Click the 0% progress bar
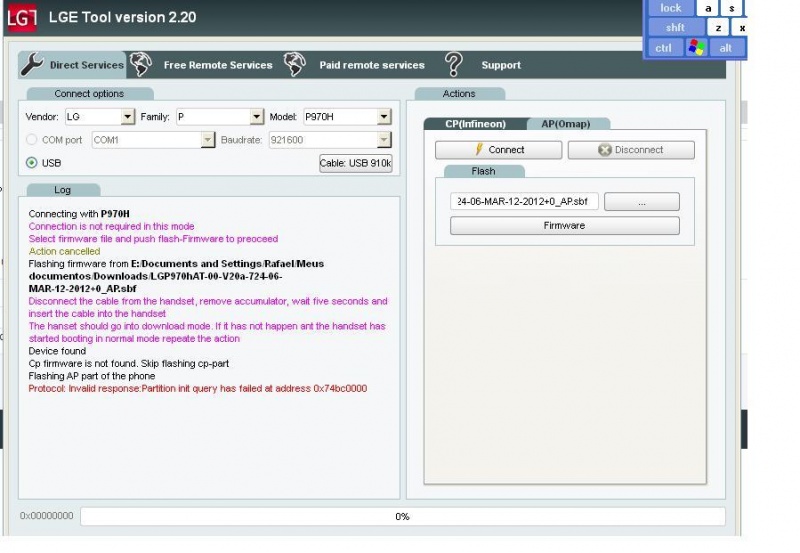Image resolution: width=800 pixels, height=553 pixels. pos(403,516)
